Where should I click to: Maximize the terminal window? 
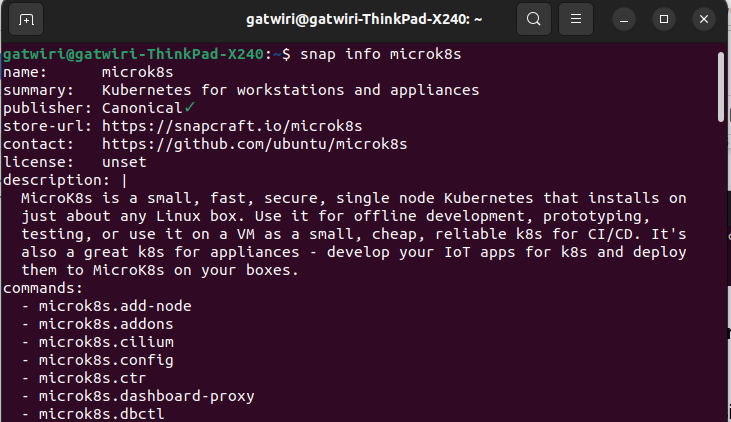pos(664,19)
